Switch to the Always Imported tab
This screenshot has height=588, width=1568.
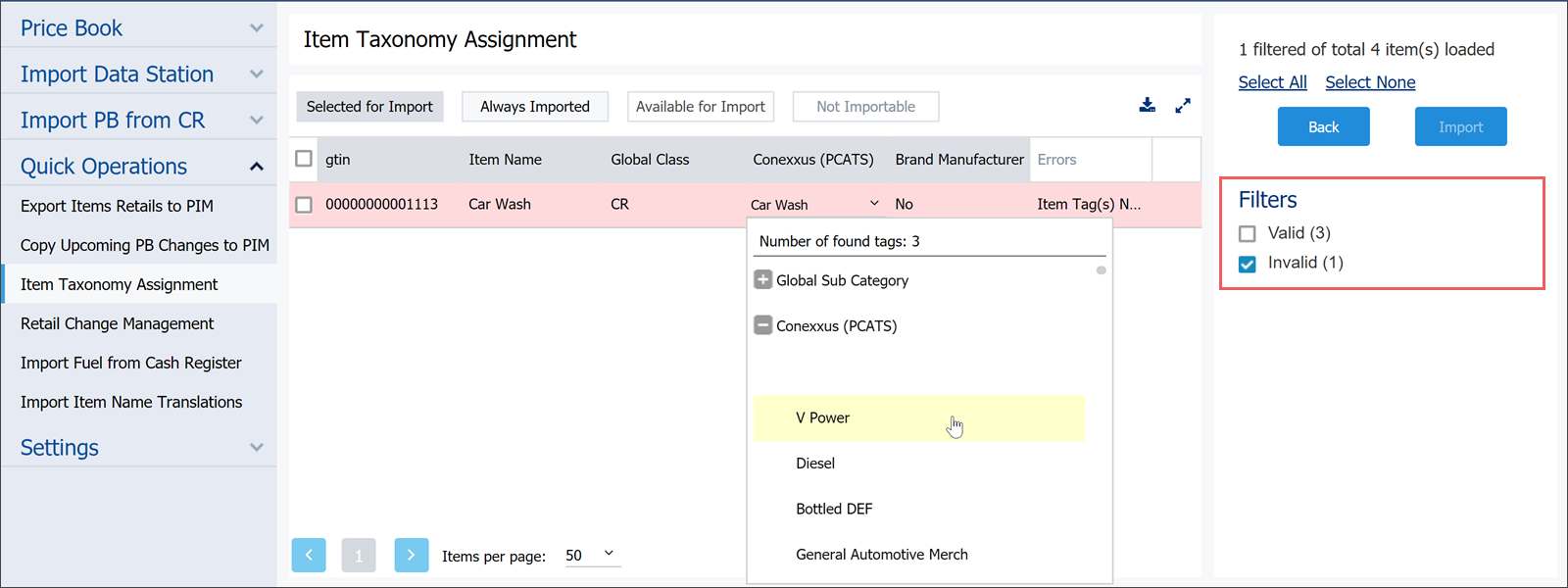[x=535, y=107]
